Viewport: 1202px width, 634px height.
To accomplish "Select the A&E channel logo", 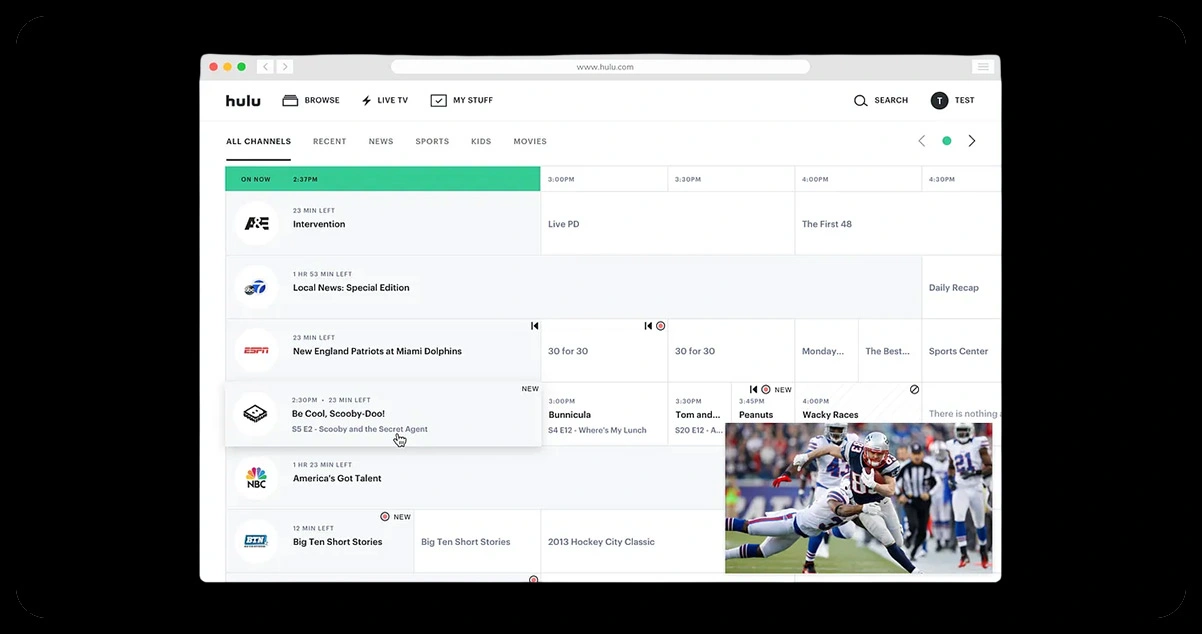I will tap(257, 224).
